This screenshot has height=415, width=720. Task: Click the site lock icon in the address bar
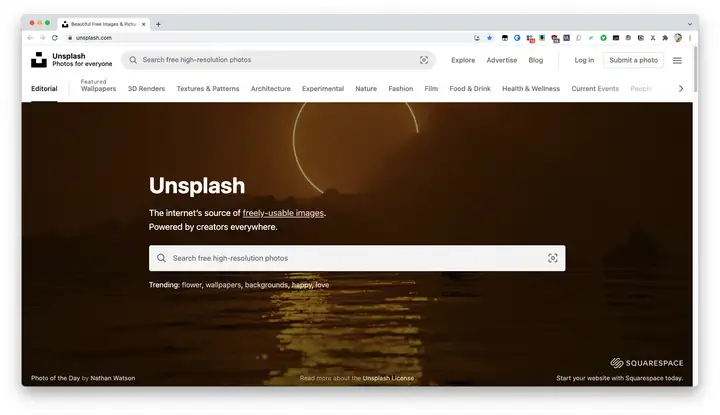click(x=70, y=38)
